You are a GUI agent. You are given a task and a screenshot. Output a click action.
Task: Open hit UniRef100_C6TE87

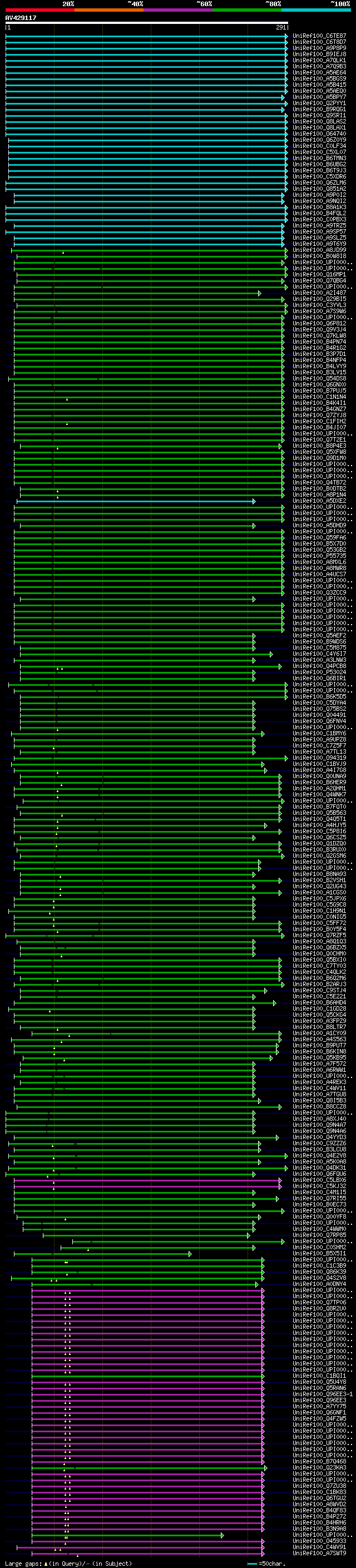319,36
